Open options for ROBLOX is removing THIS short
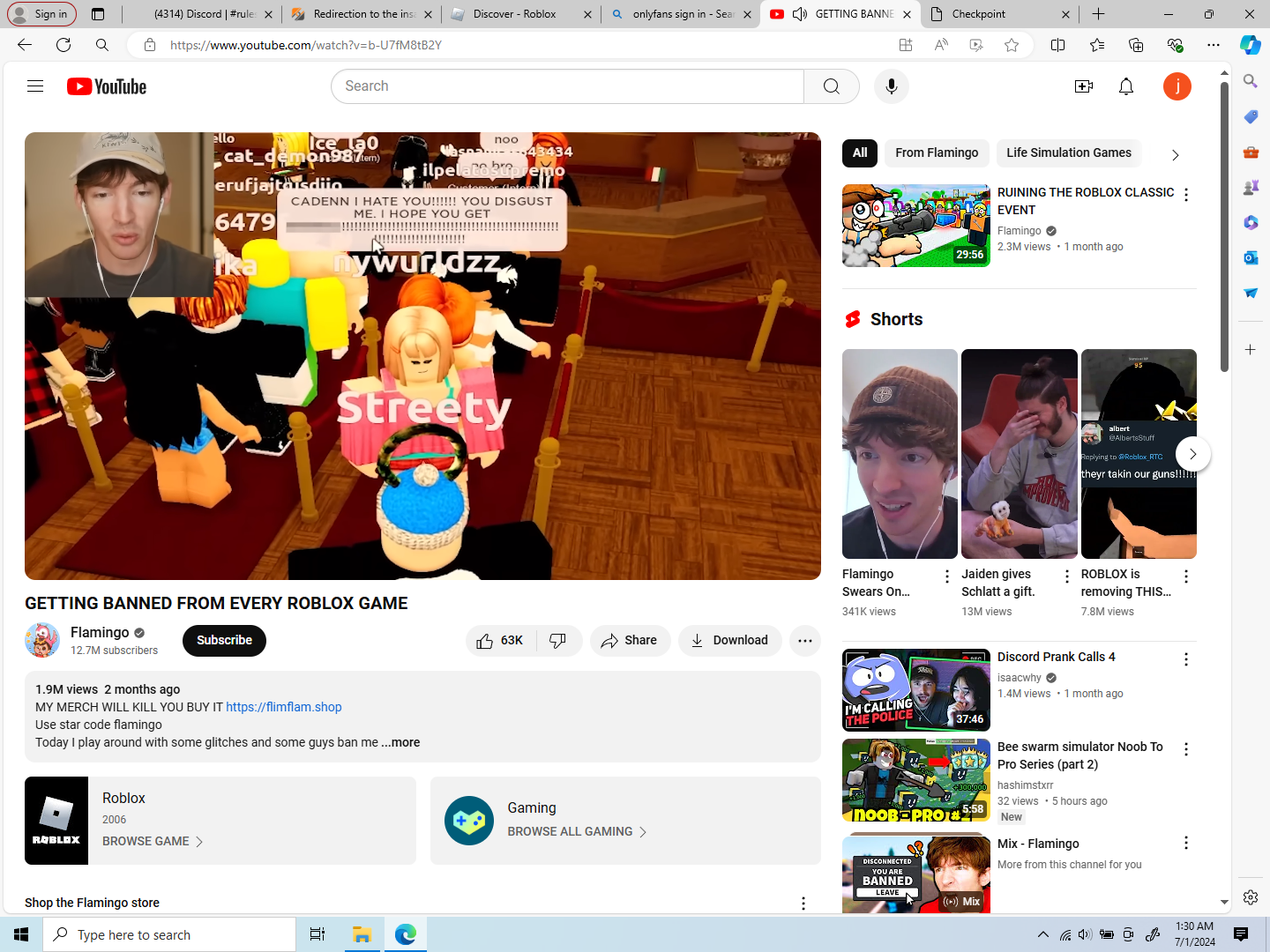Viewport: 1270px width, 952px height. point(1186,576)
